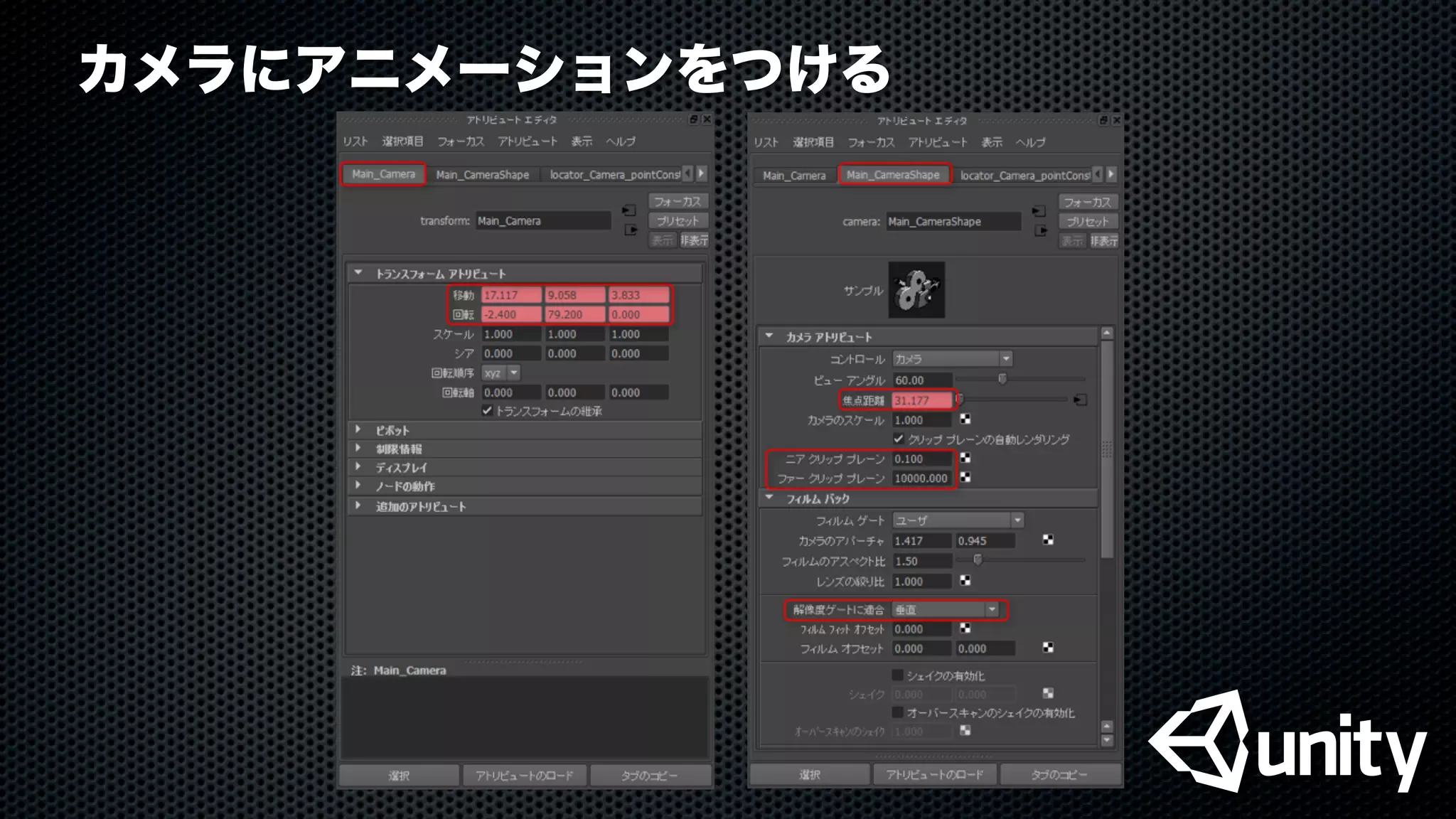Click フォーカス button in left panel
This screenshot has height=819, width=1456.
point(678,202)
